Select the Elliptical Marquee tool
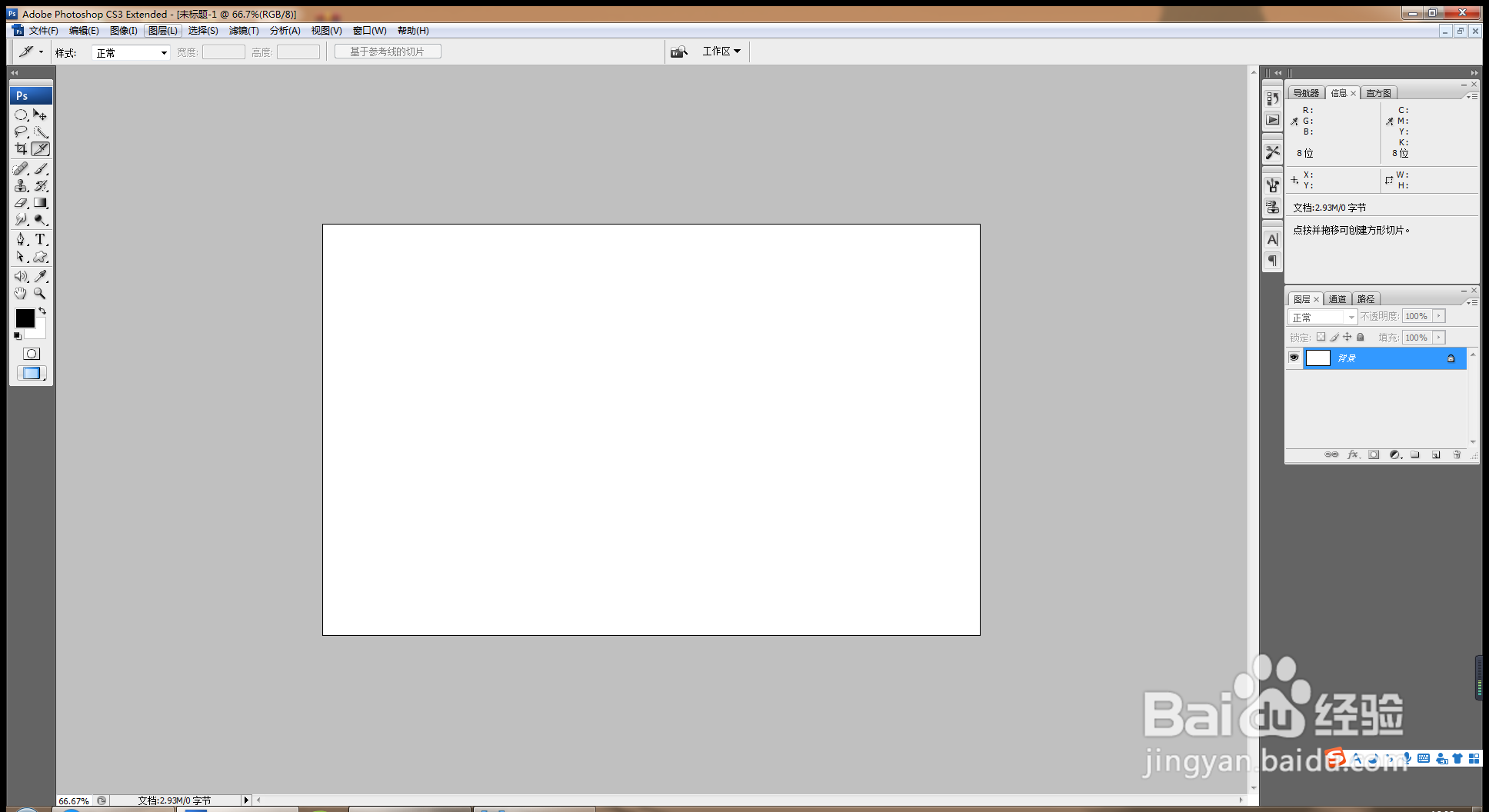Viewport: 1489px width, 812px height. (x=21, y=115)
